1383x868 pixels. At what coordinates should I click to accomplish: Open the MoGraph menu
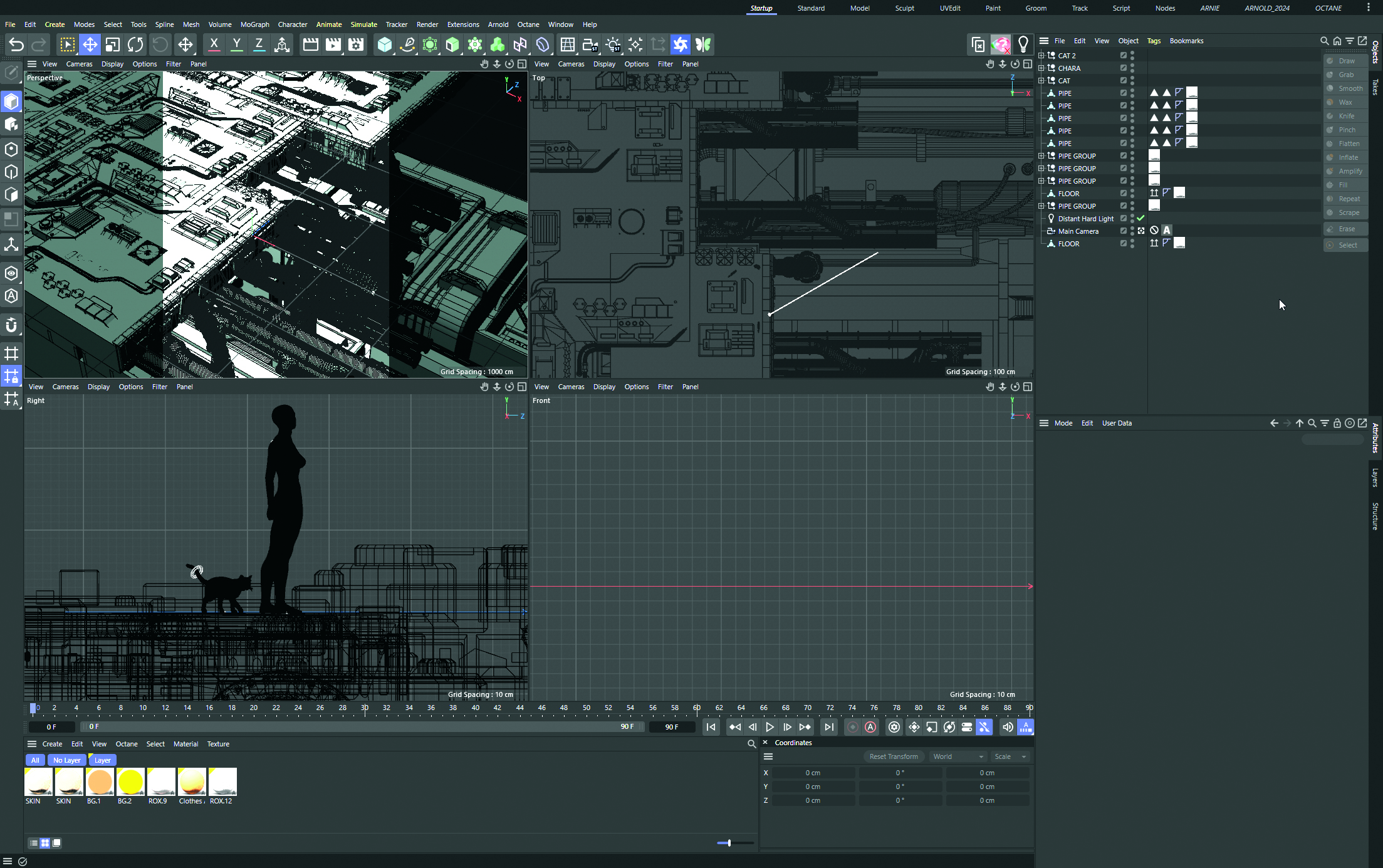click(x=254, y=24)
